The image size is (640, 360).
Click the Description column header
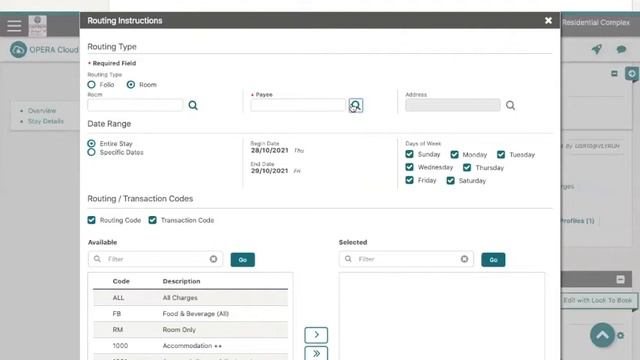181,281
